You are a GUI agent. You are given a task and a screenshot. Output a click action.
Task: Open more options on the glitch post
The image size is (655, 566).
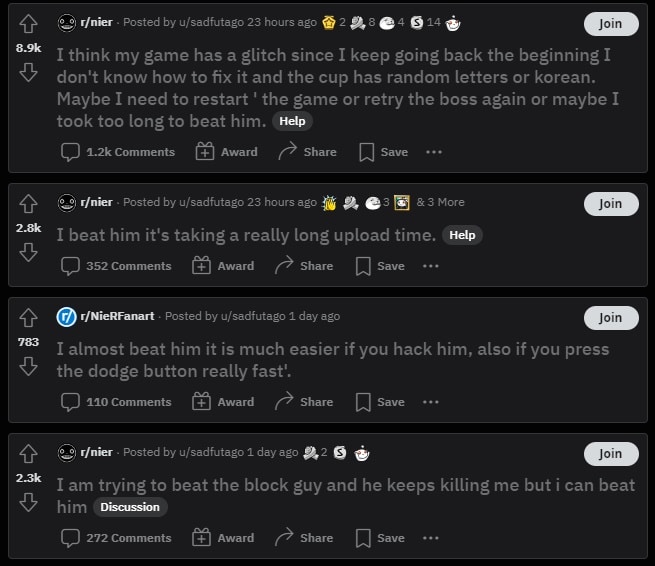[x=433, y=152]
